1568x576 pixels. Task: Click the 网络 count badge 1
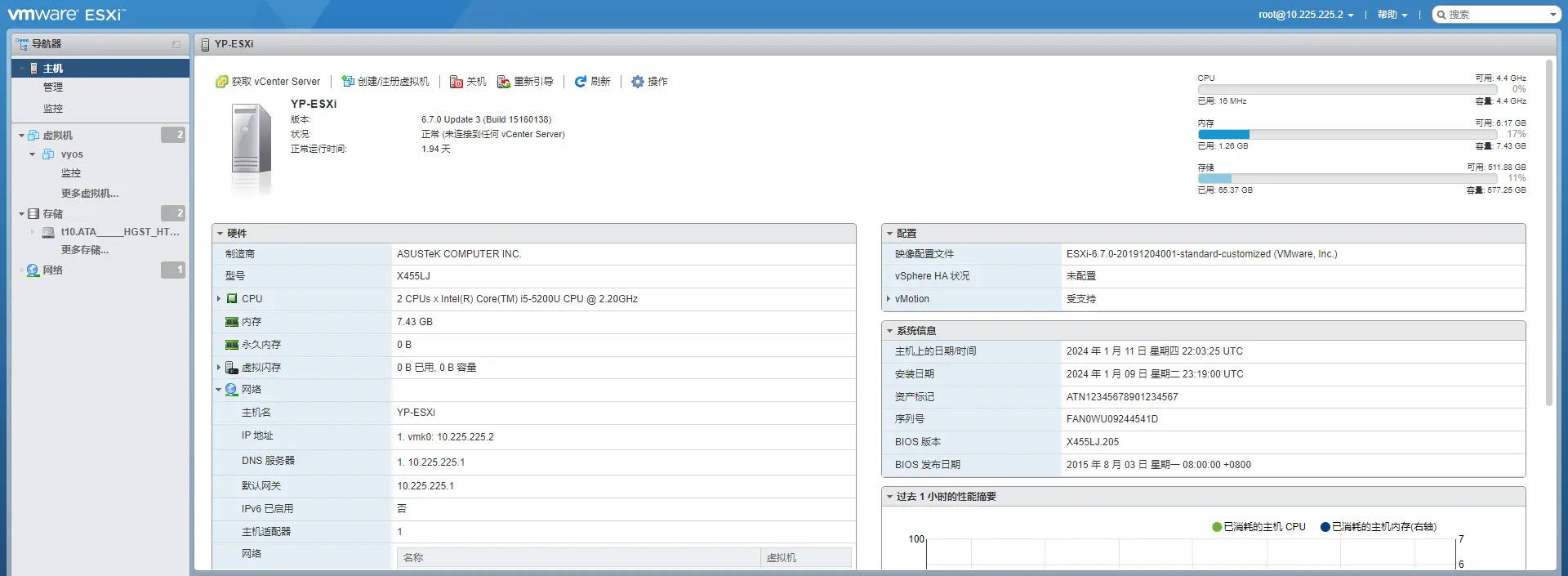(x=173, y=270)
